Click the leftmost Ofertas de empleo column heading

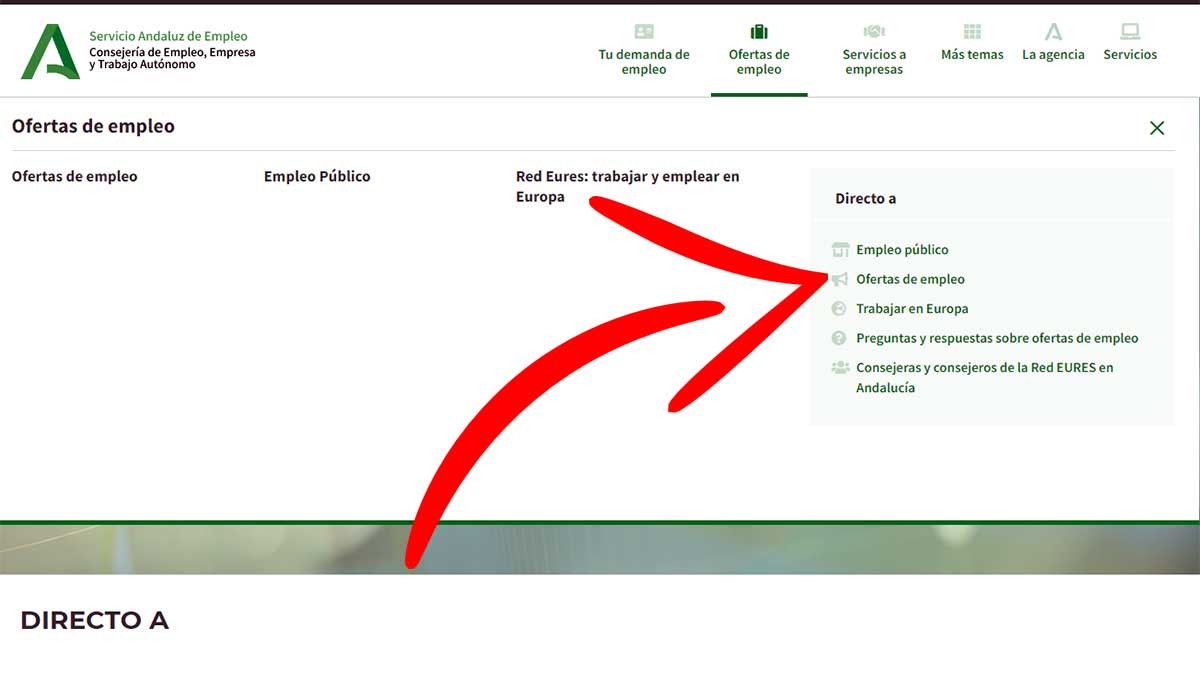pyautogui.click(x=74, y=177)
